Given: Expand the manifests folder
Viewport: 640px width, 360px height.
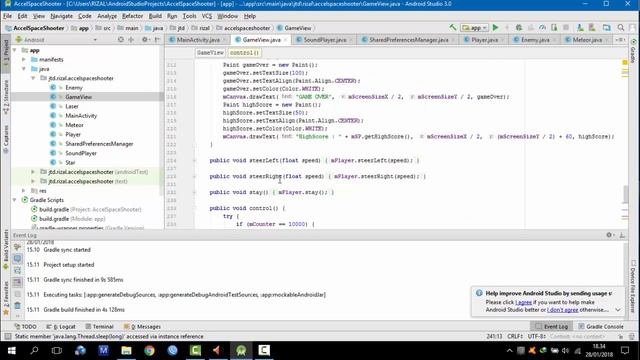Looking at the screenshot, I should click(x=24, y=59).
